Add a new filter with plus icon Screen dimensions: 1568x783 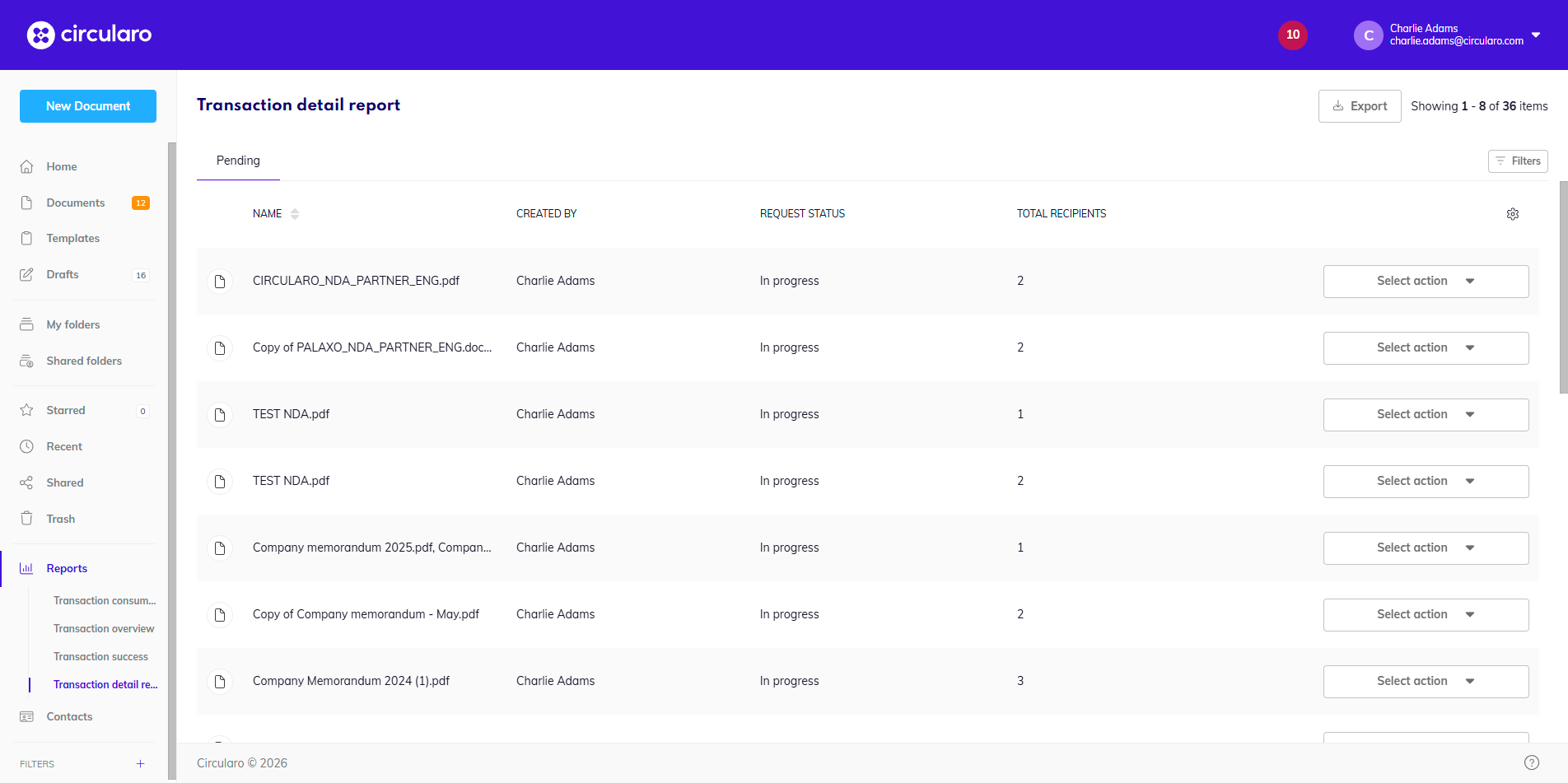click(140, 764)
